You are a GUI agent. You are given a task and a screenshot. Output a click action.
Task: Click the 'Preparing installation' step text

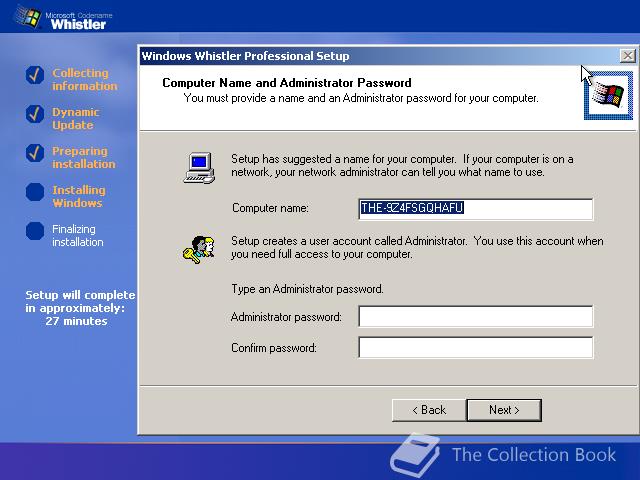pyautogui.click(x=84, y=157)
